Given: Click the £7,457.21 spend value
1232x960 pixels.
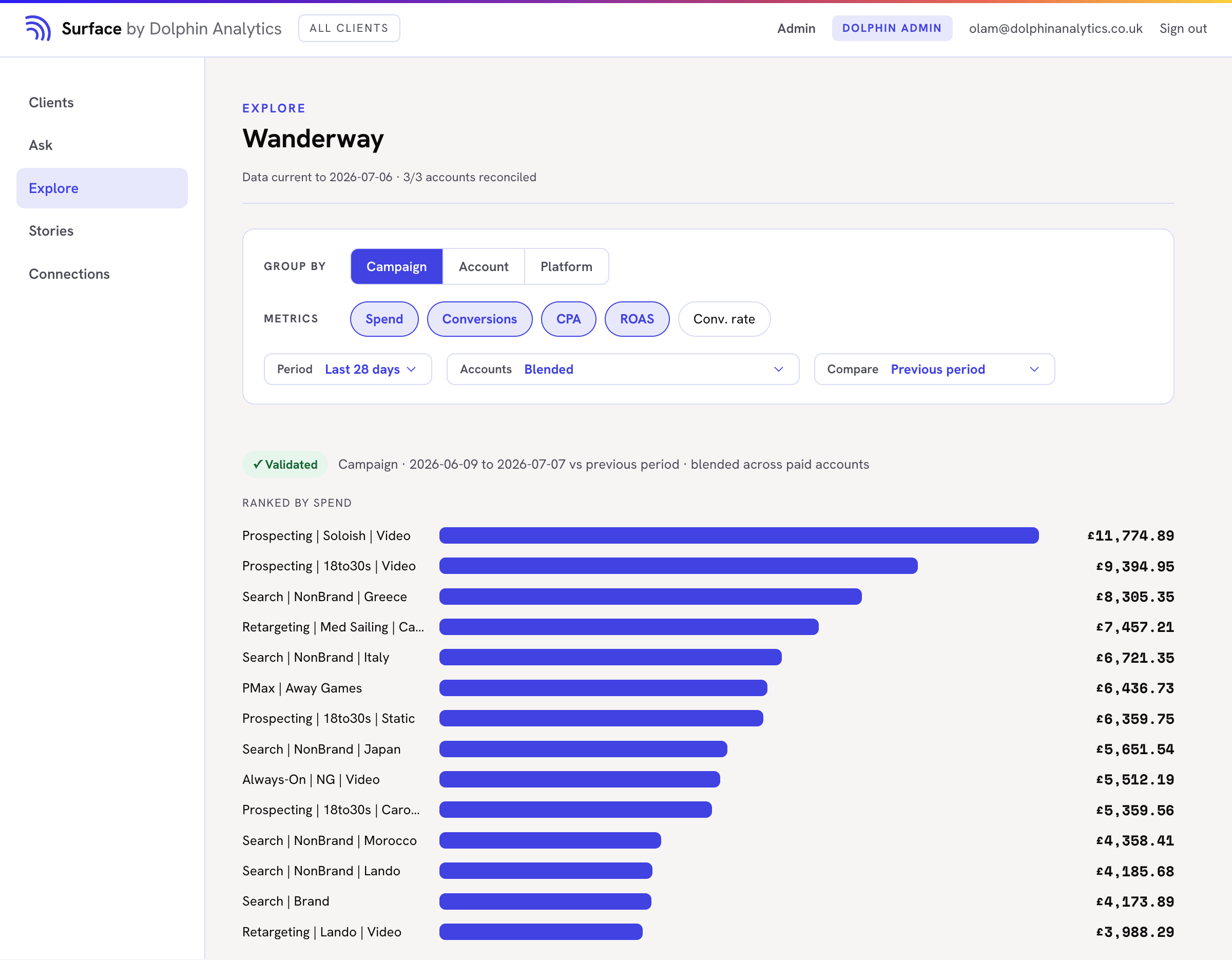Looking at the screenshot, I should 1134,627.
